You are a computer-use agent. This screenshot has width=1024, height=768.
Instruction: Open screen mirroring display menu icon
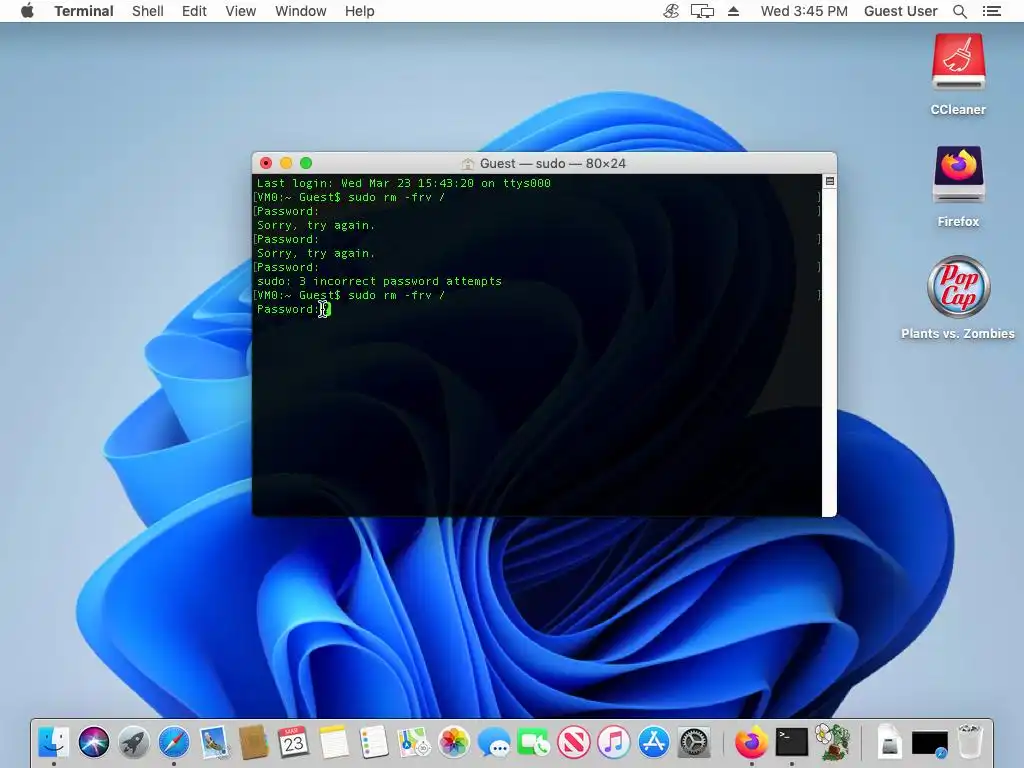pyautogui.click(x=702, y=11)
